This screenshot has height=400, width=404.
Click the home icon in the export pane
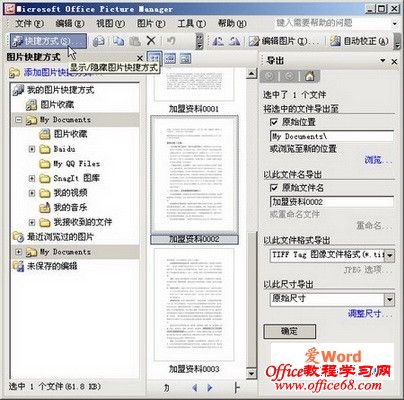pos(310,76)
